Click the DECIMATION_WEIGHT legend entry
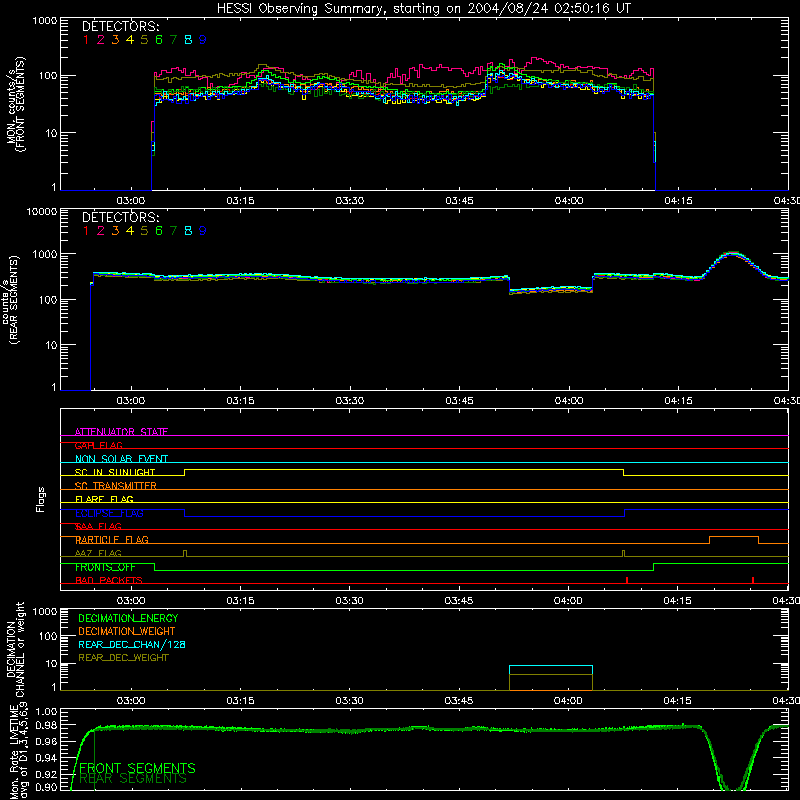Viewport: 800px width, 800px height. [x=127, y=632]
